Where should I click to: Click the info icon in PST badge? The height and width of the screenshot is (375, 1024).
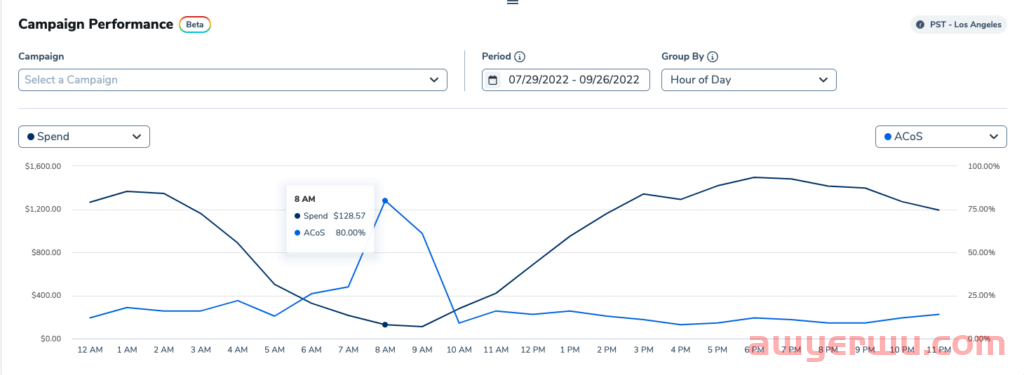pyautogui.click(x=921, y=25)
